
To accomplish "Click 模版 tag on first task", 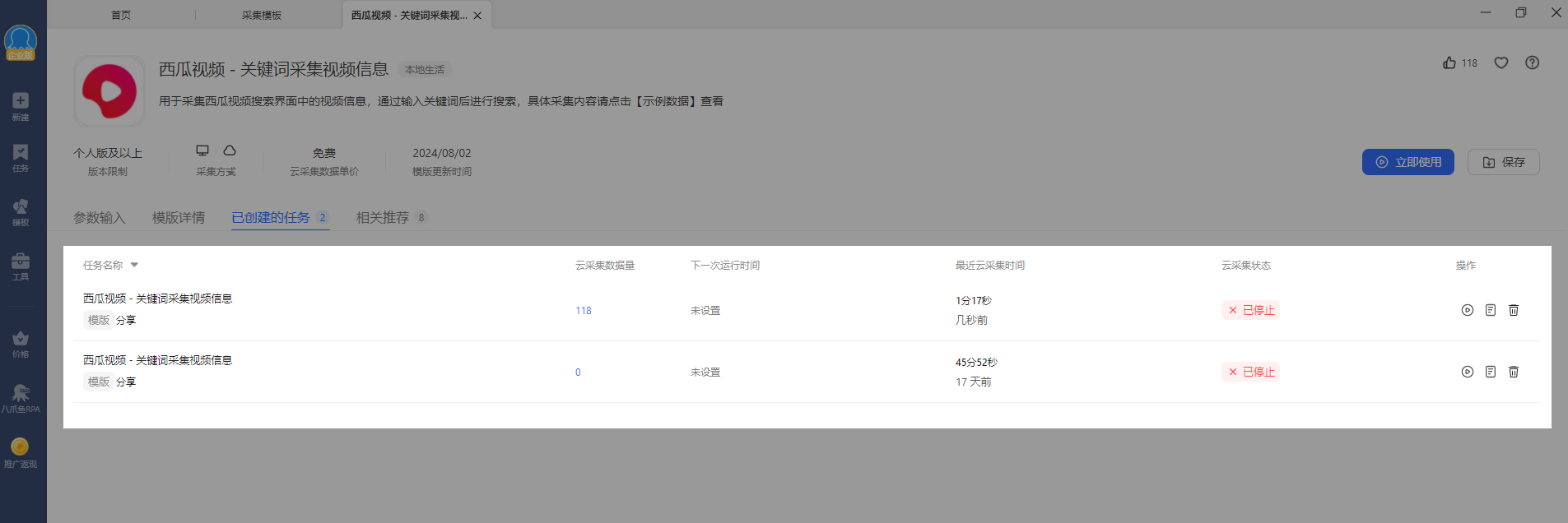I will coord(99,320).
